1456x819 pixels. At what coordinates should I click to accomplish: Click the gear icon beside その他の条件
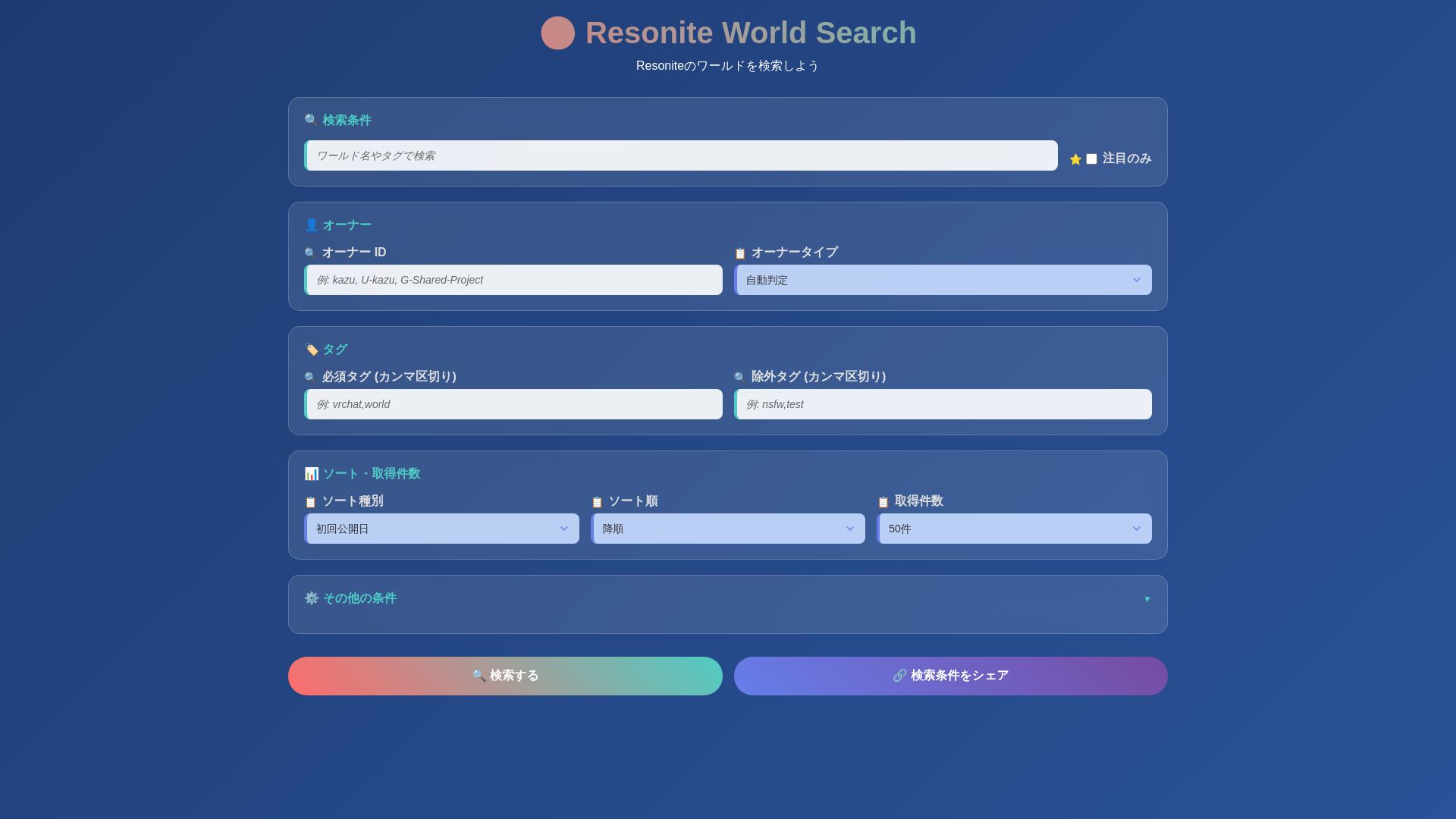311,598
